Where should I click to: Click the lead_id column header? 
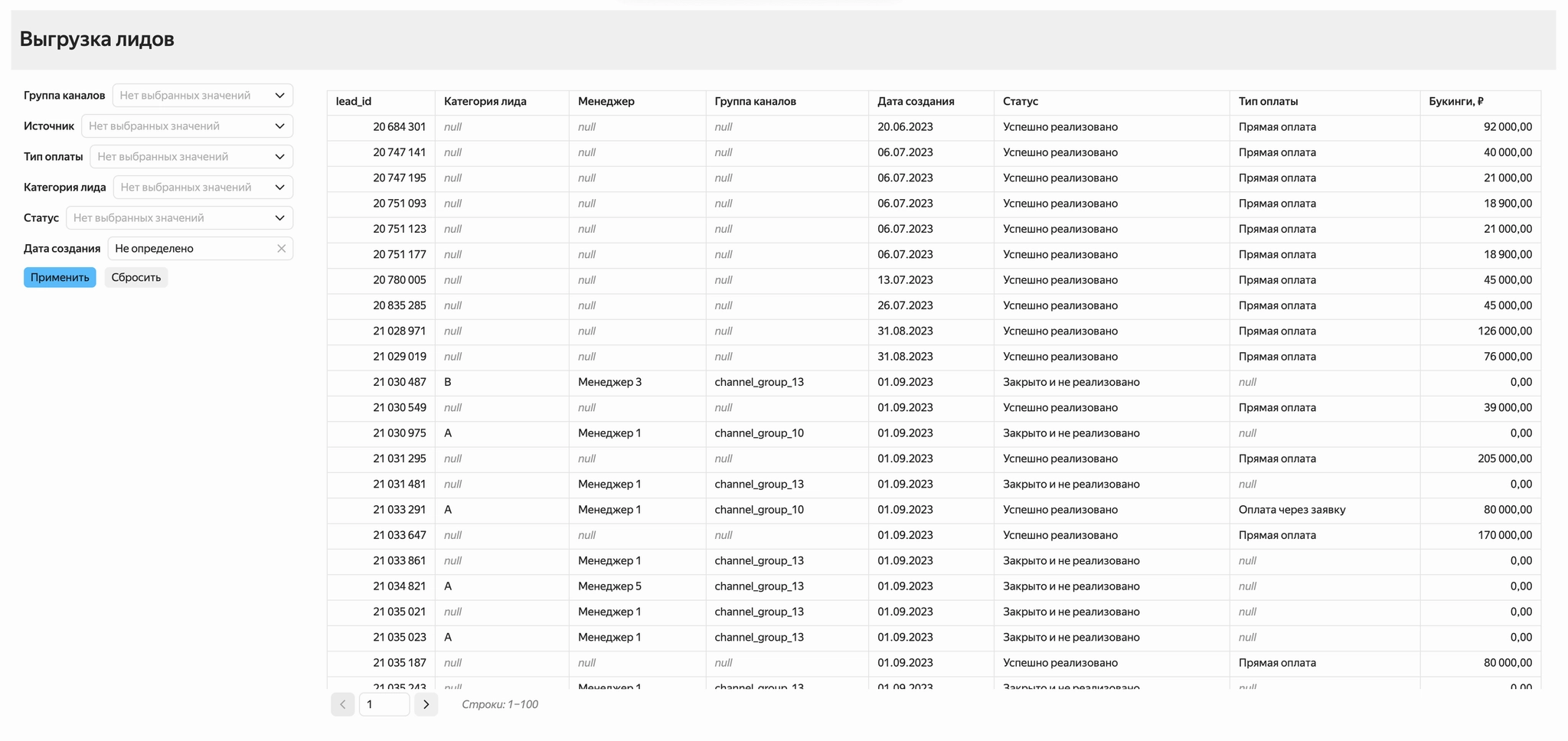[353, 101]
